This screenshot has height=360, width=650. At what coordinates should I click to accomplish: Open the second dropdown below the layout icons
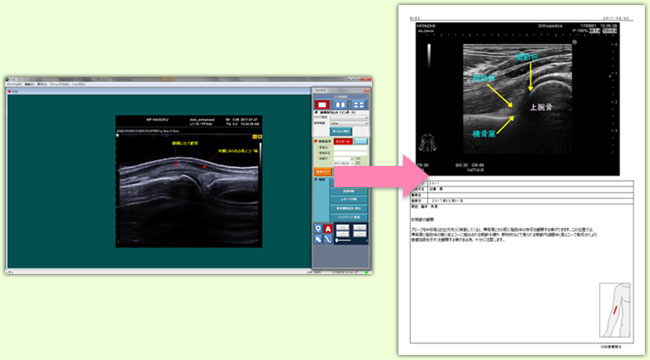click(x=349, y=124)
